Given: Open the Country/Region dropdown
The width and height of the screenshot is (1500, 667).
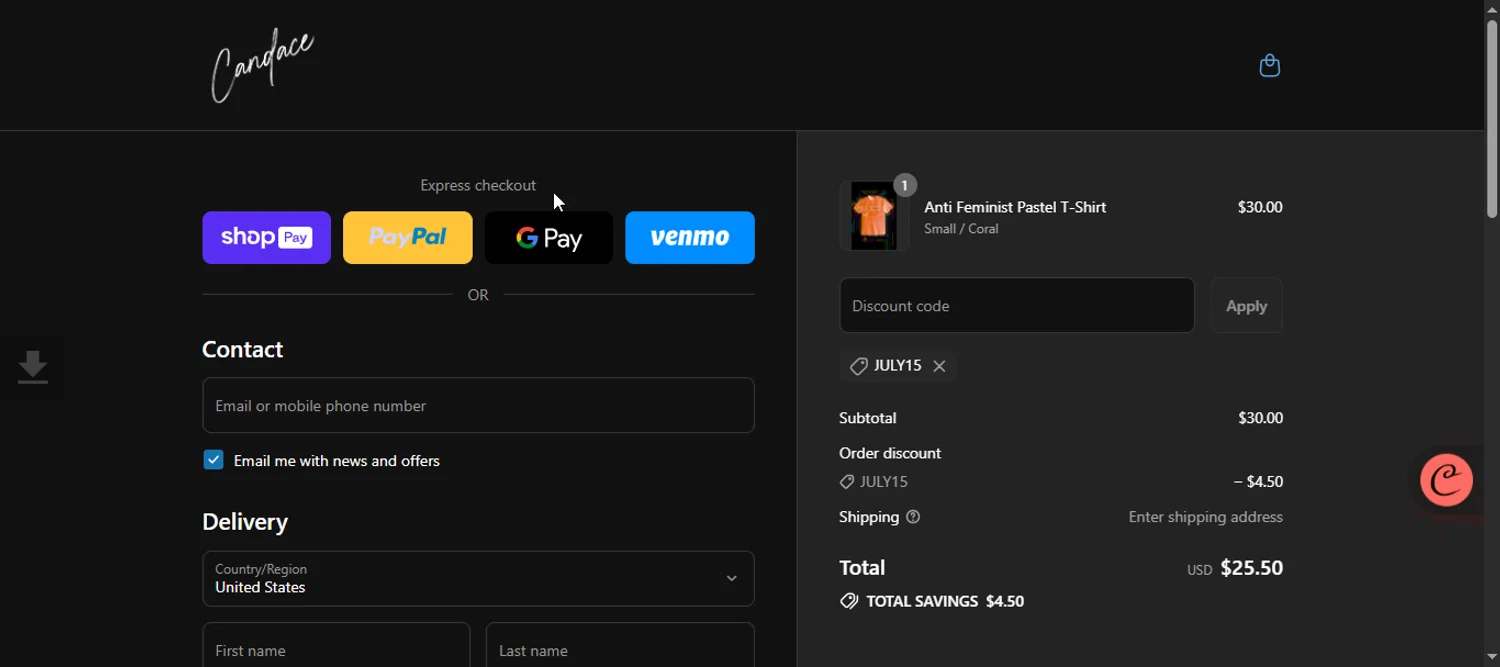Looking at the screenshot, I should coord(478,579).
